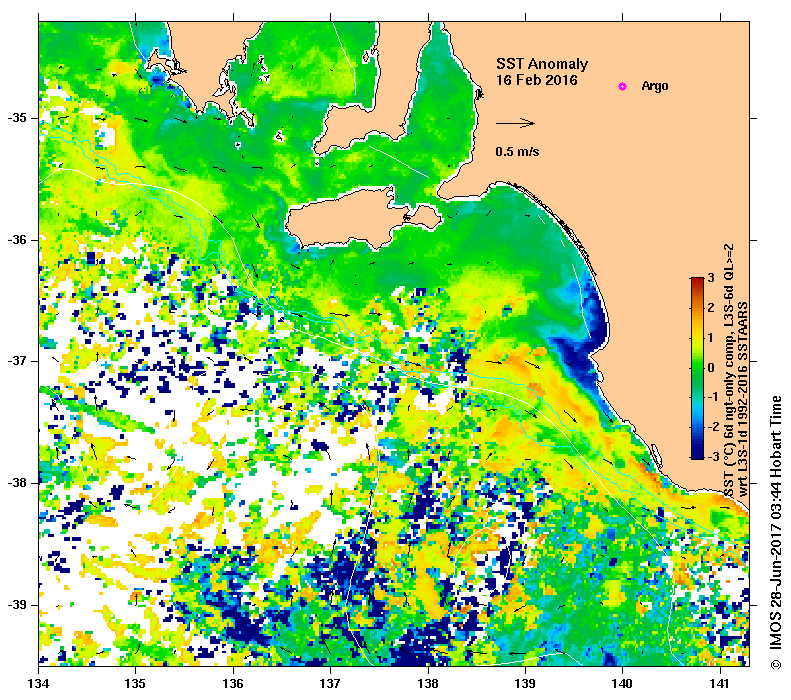791x700 pixels.
Task: Click the green zero level on colorbar
Action: pos(697,368)
